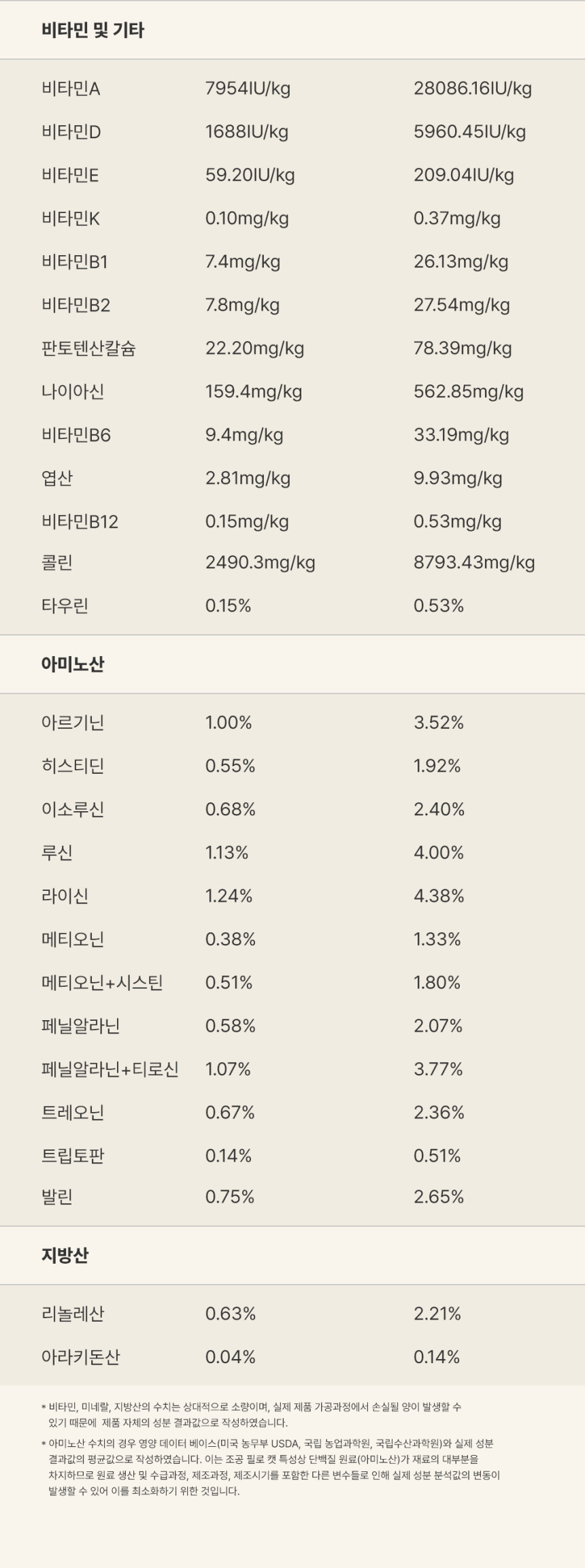Click the 아미노산 section header

[73, 664]
